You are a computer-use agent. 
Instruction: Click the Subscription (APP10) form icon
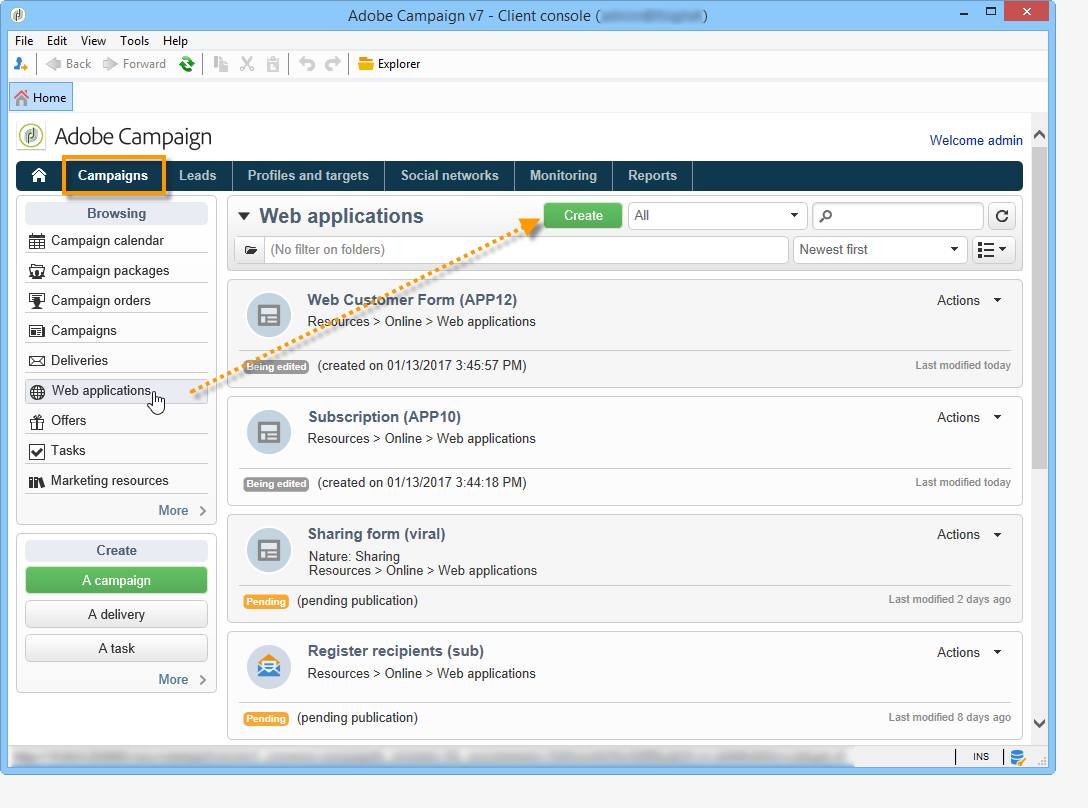tap(269, 432)
